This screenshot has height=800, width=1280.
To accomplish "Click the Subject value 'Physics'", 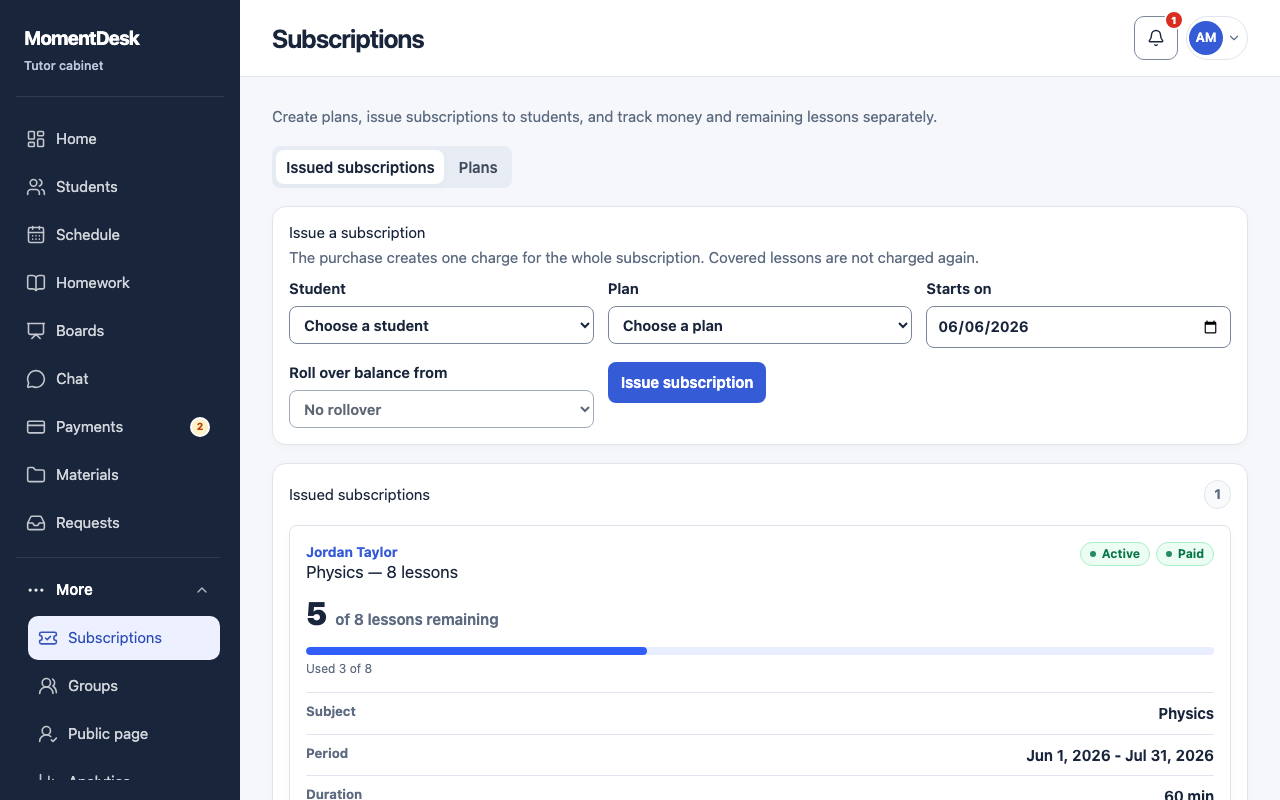I will tap(1186, 714).
